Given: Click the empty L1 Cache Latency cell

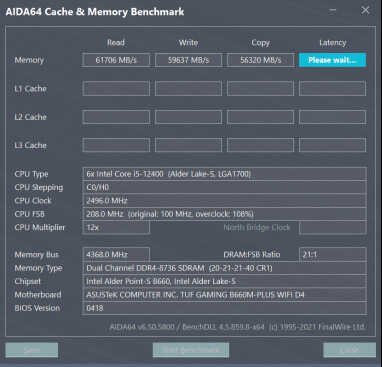Looking at the screenshot, I should pos(332,89).
